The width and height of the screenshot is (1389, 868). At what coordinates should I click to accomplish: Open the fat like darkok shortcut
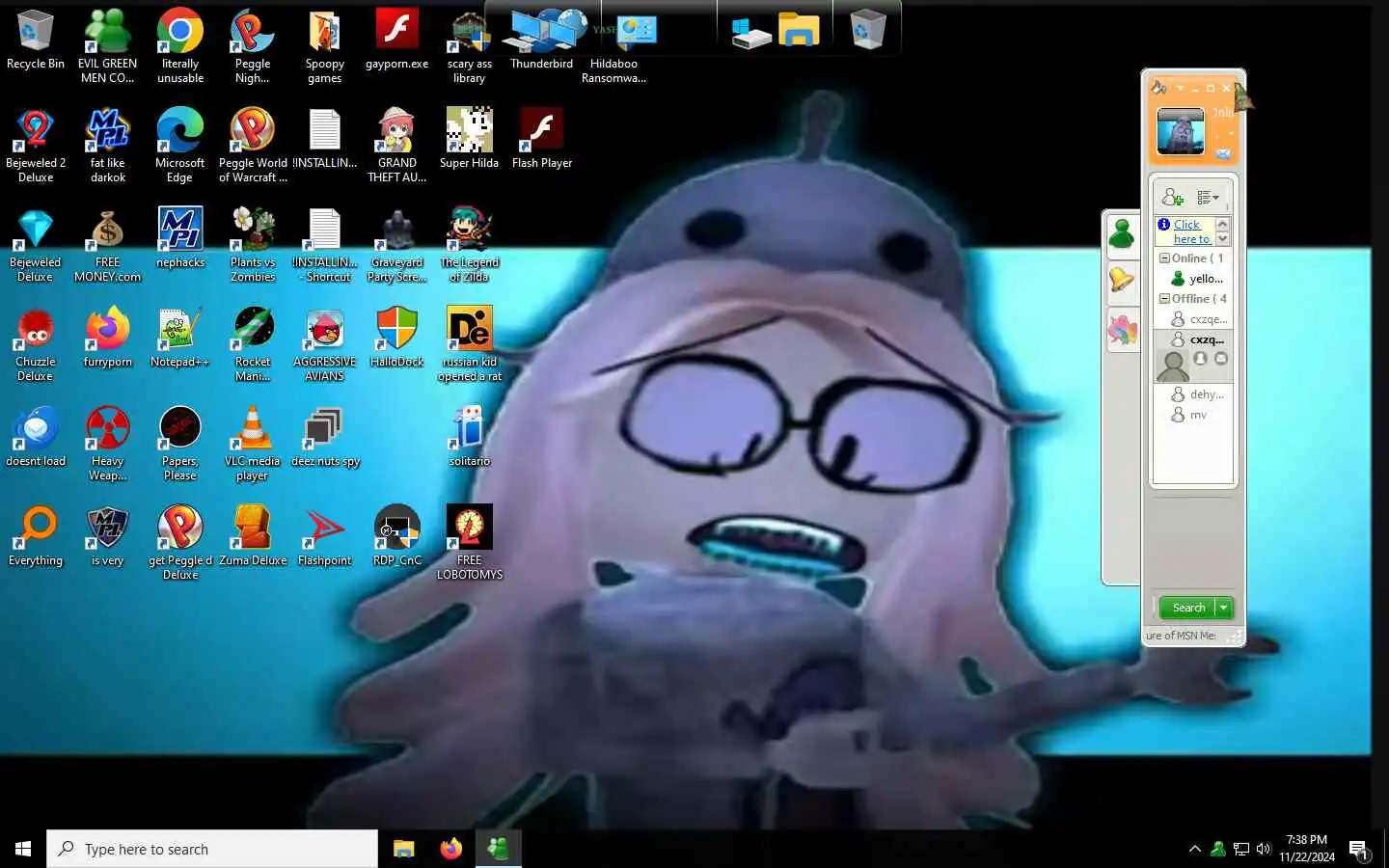(108, 146)
